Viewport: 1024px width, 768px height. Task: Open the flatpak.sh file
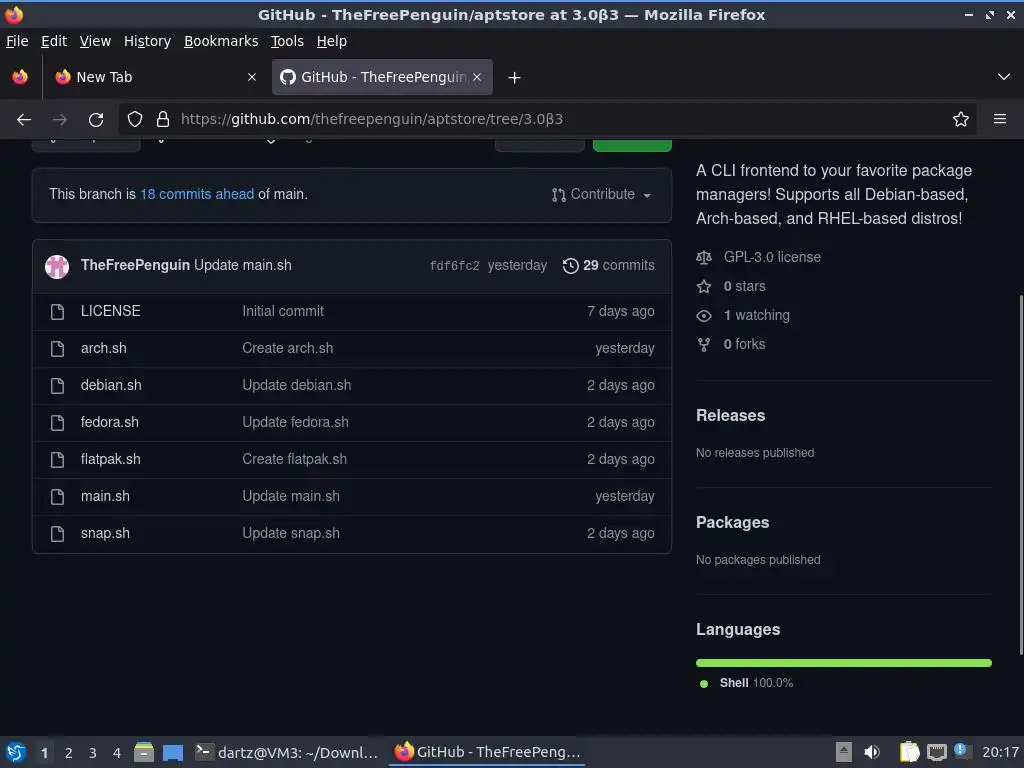tap(110, 459)
